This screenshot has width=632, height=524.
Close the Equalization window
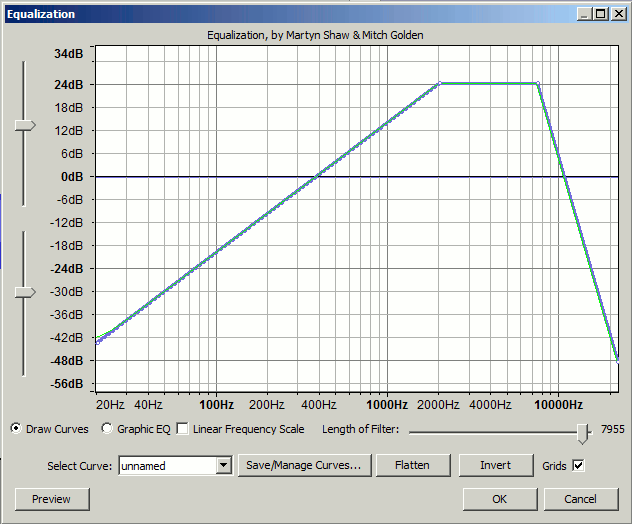click(619, 14)
